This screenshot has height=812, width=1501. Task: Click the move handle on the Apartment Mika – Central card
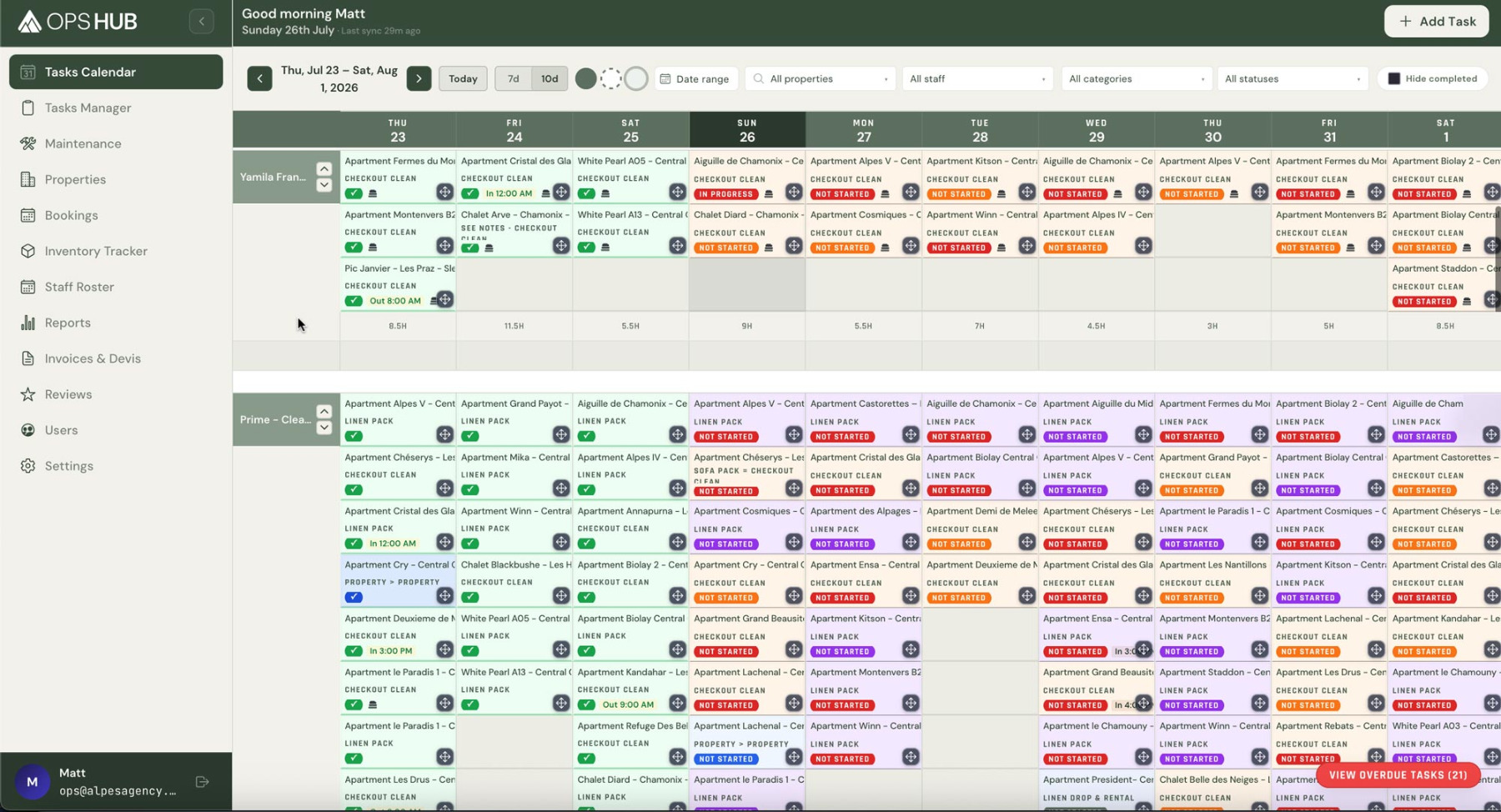click(x=561, y=488)
